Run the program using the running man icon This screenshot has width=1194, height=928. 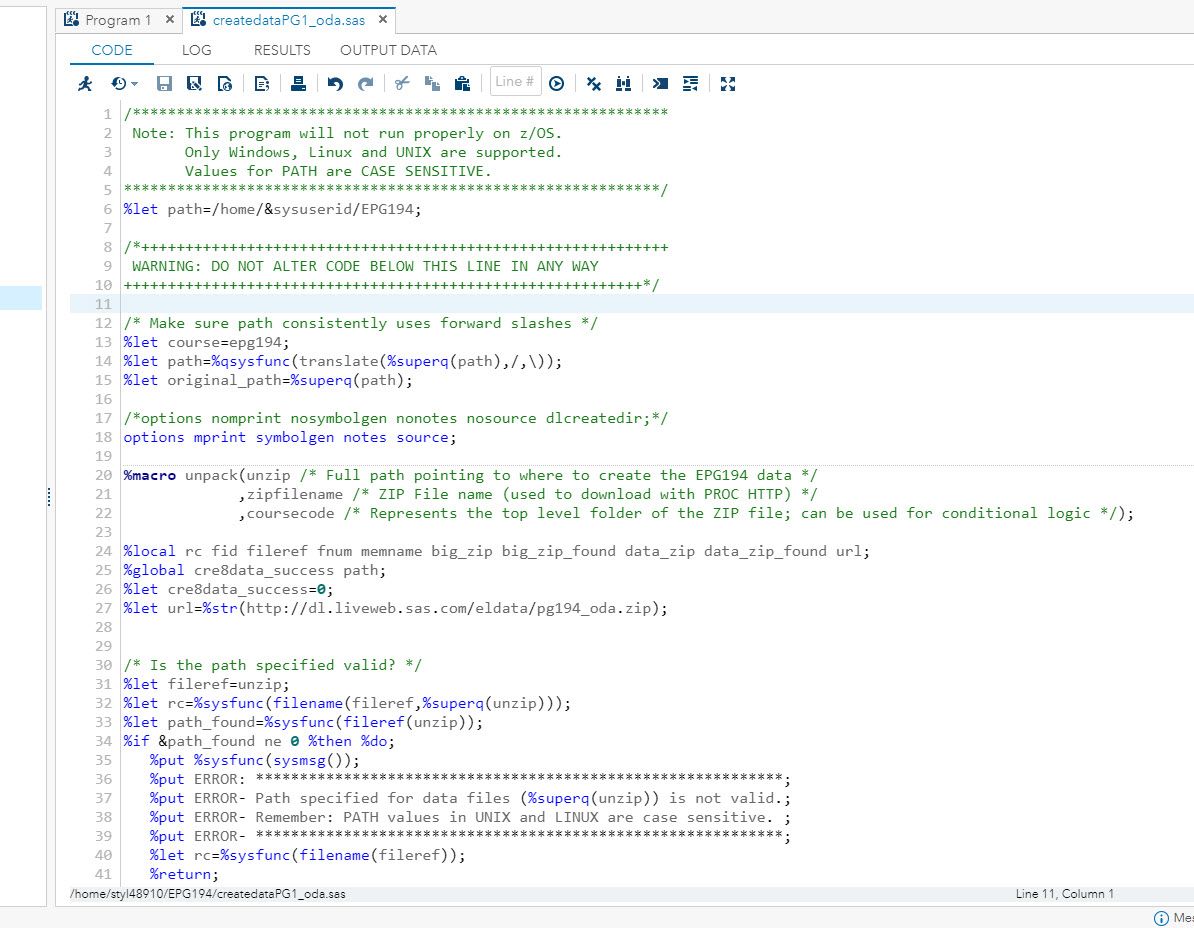coord(85,83)
